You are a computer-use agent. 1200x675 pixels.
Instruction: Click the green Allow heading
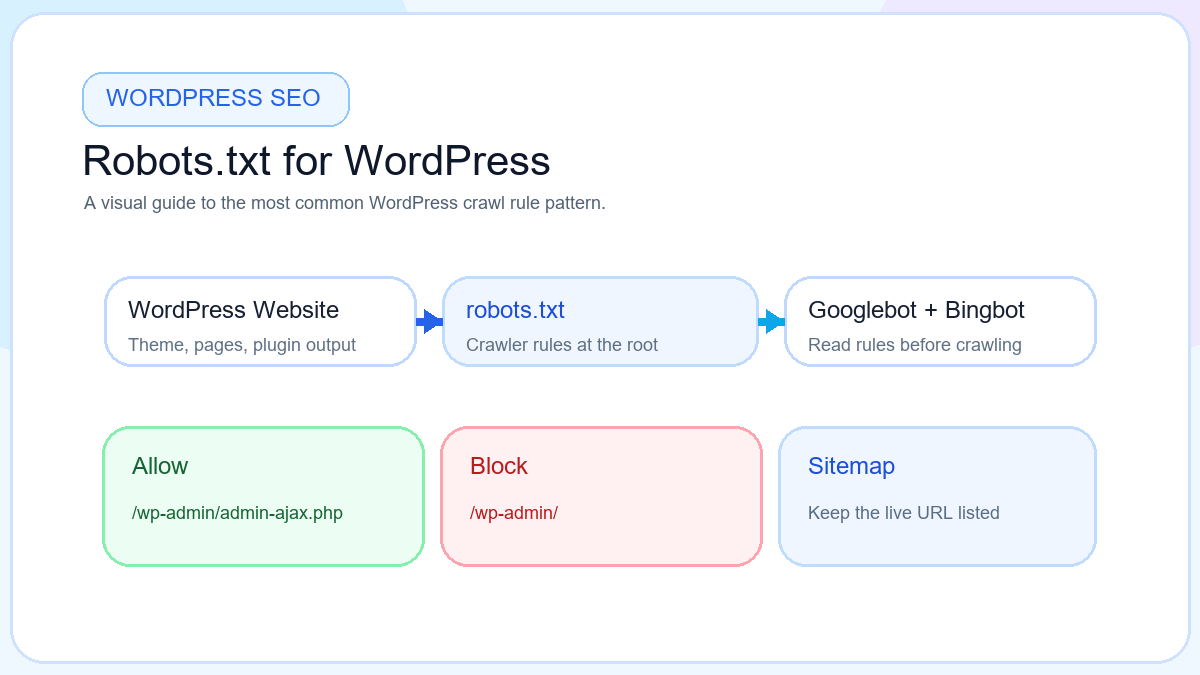(x=160, y=466)
